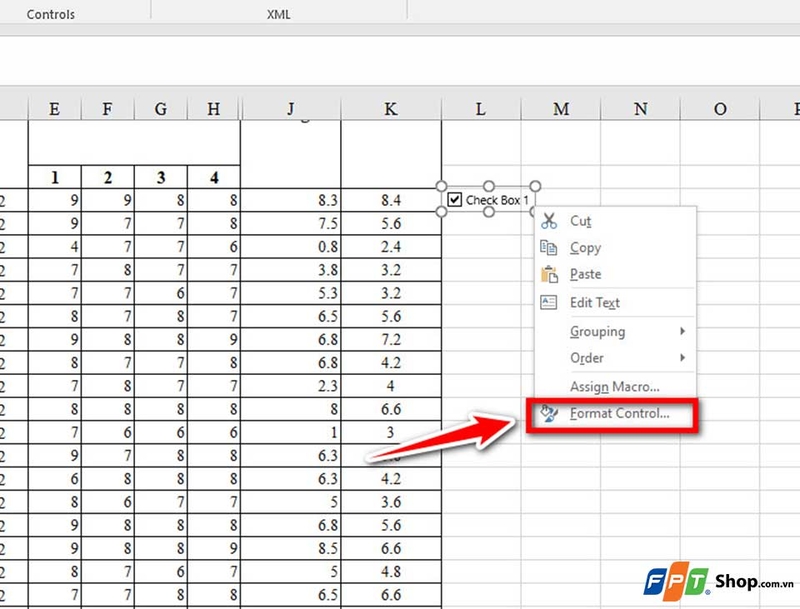Expand the Grouping submenu
The width and height of the screenshot is (800, 609).
(x=597, y=331)
